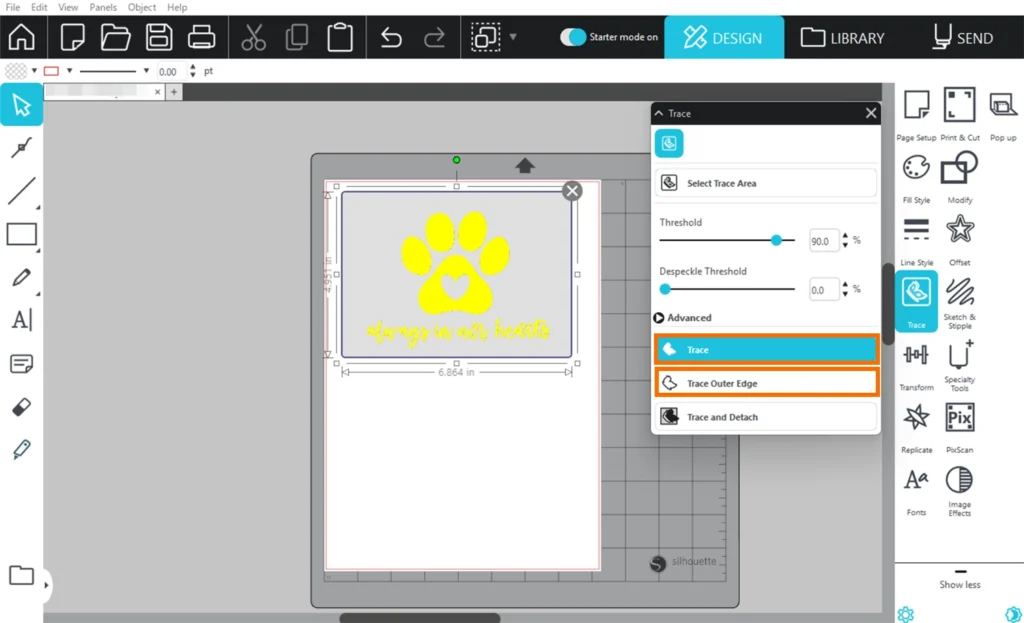This screenshot has width=1024, height=623.
Task: Click the Undo arrow in toolbar
Action: coord(391,38)
